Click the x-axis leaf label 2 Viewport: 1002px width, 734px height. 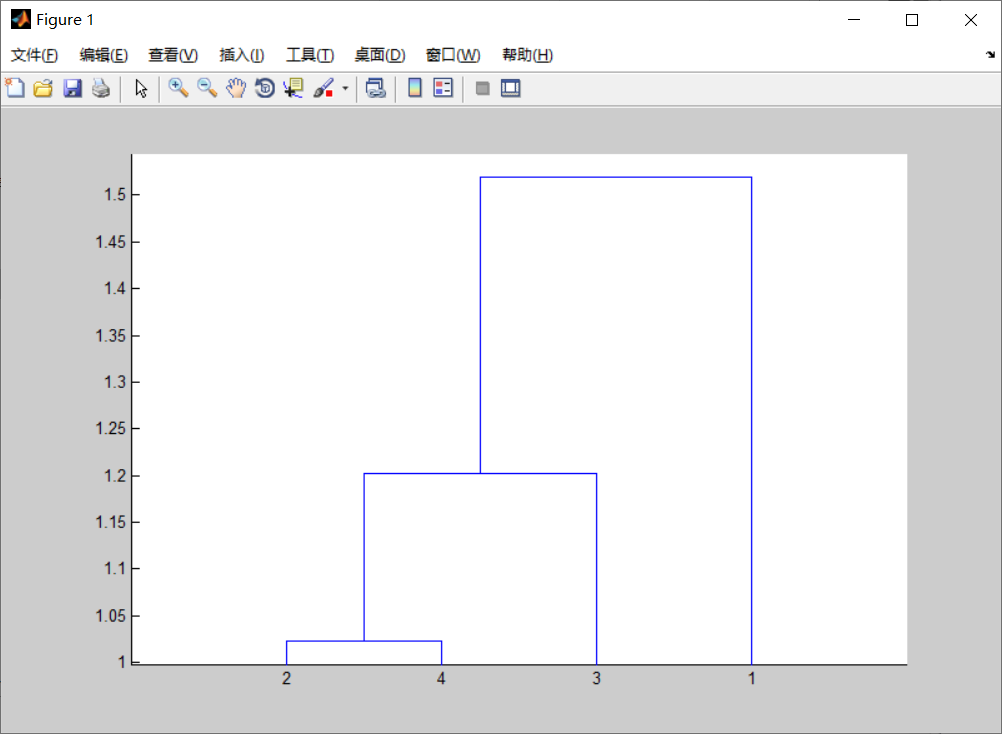[286, 678]
